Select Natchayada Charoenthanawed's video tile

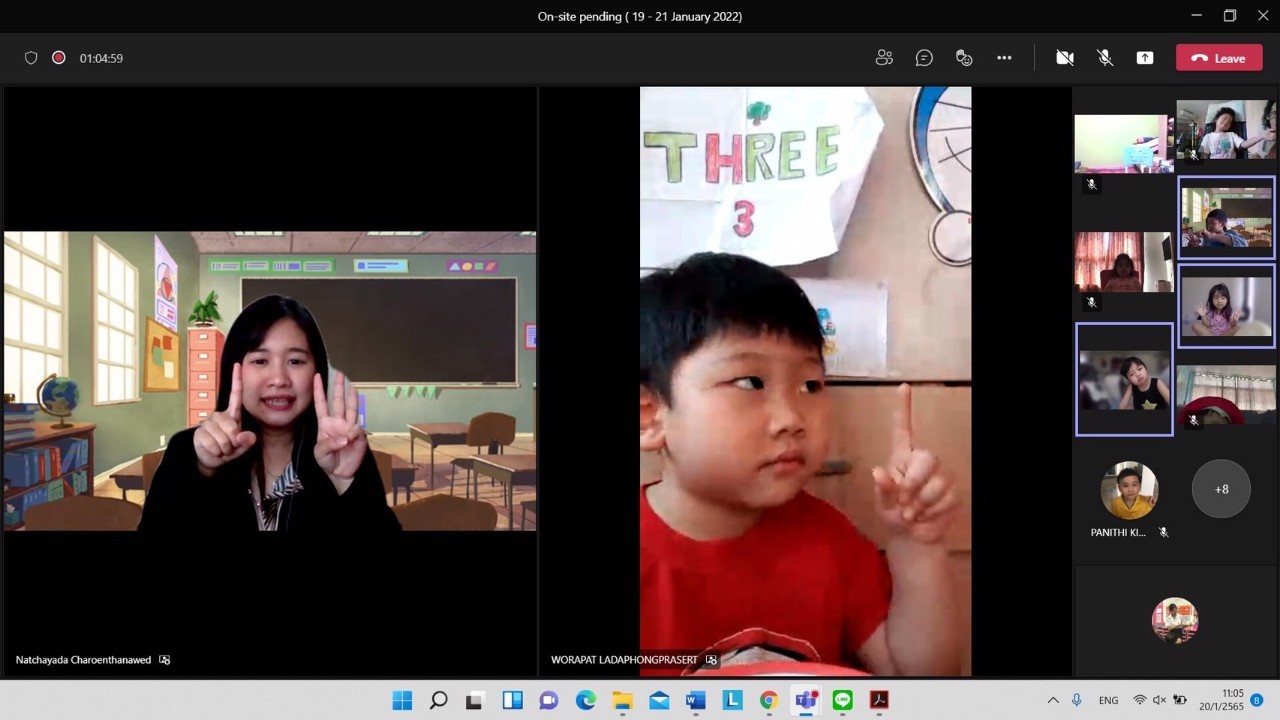point(270,381)
